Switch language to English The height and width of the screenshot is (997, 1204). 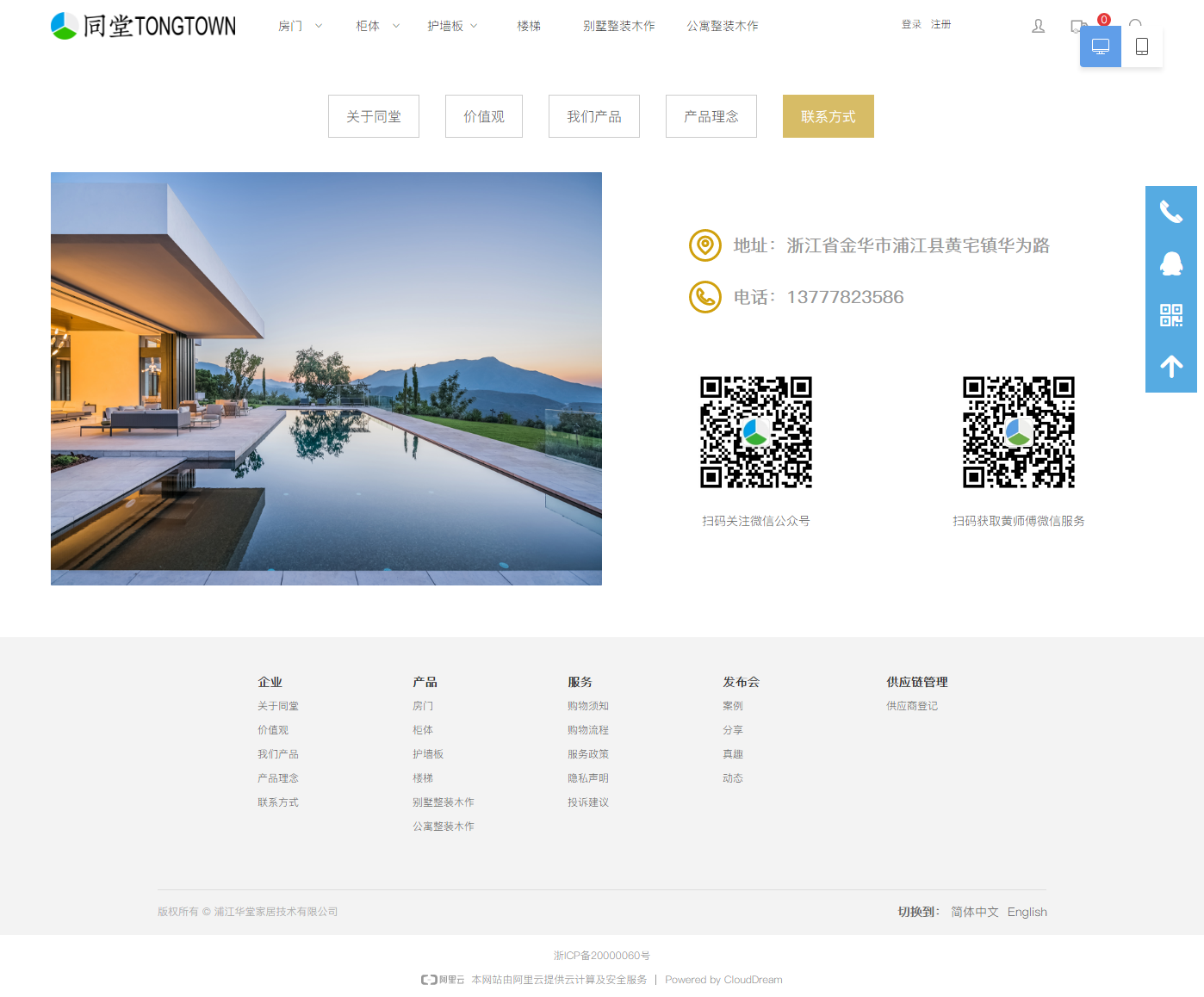[x=1027, y=912]
